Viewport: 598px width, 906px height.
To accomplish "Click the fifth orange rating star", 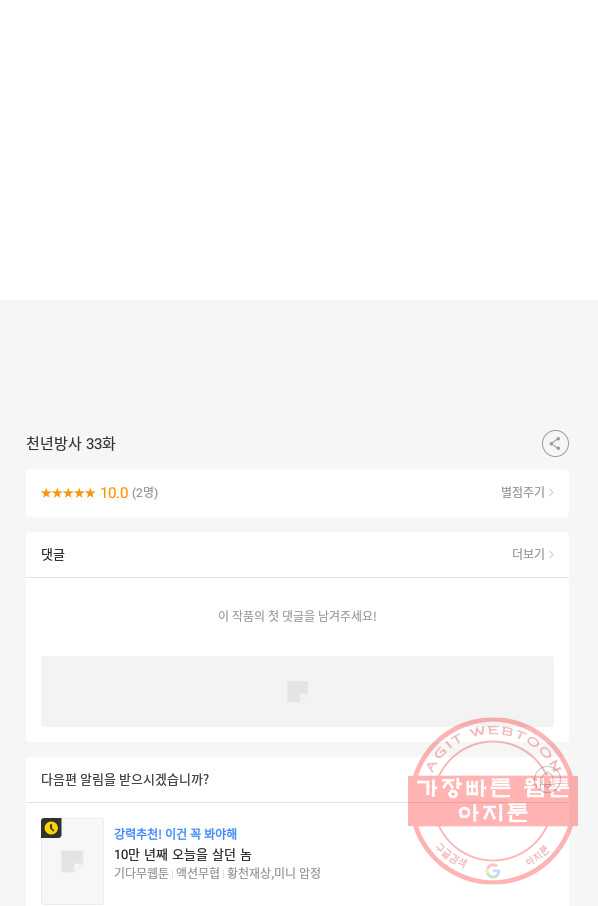I will (x=90, y=493).
